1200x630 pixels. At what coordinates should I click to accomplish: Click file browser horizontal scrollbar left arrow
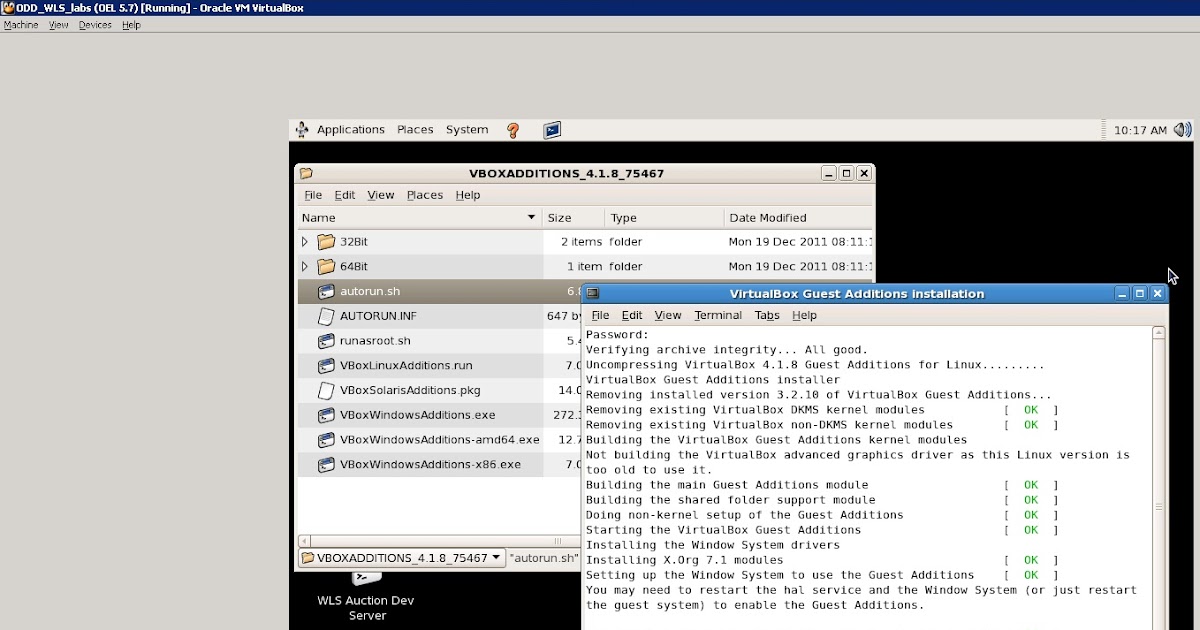point(304,541)
